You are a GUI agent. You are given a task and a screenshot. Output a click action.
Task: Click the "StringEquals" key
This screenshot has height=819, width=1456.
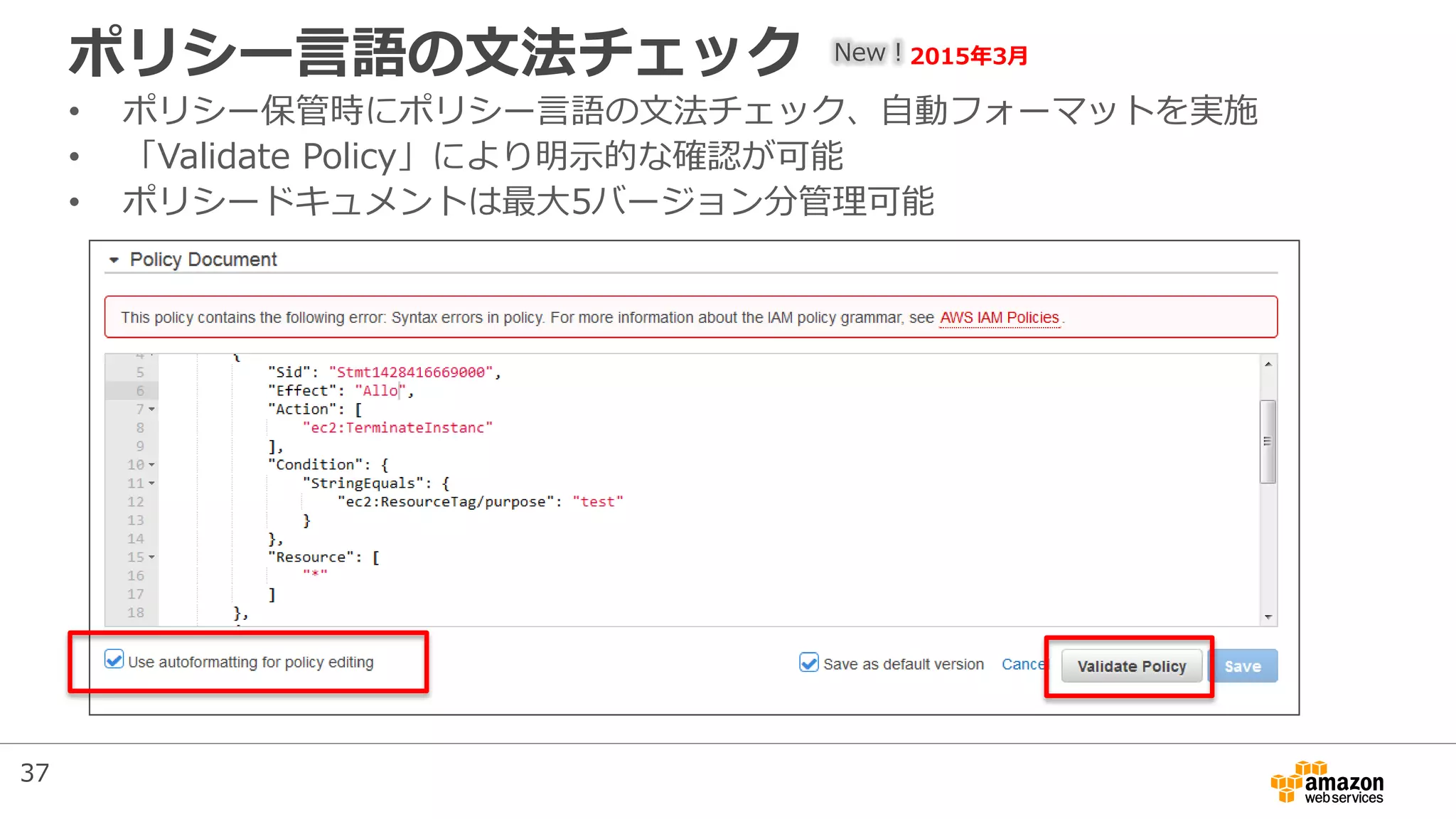[x=363, y=483]
